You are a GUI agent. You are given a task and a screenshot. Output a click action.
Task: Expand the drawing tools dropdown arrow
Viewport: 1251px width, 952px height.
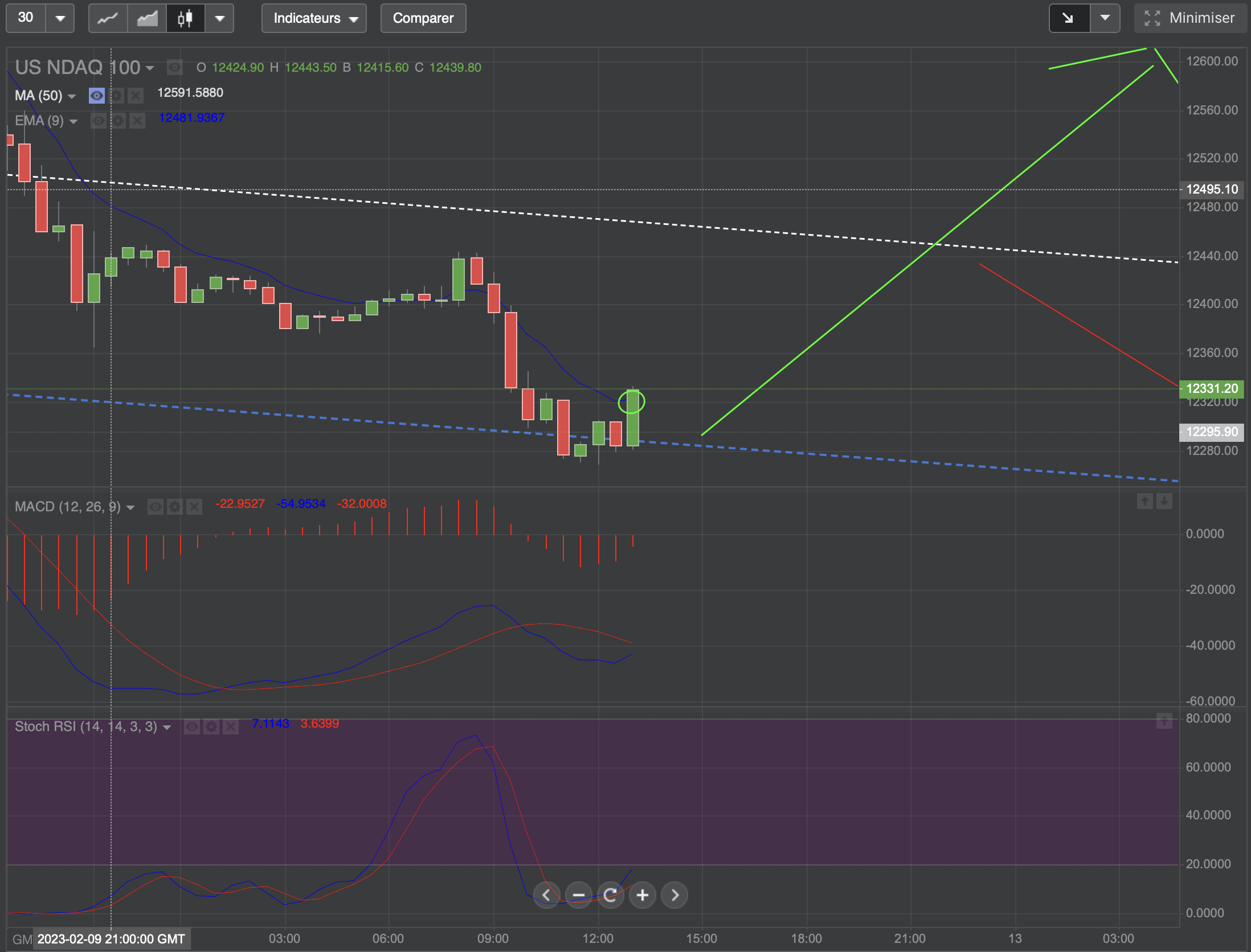(x=1105, y=18)
